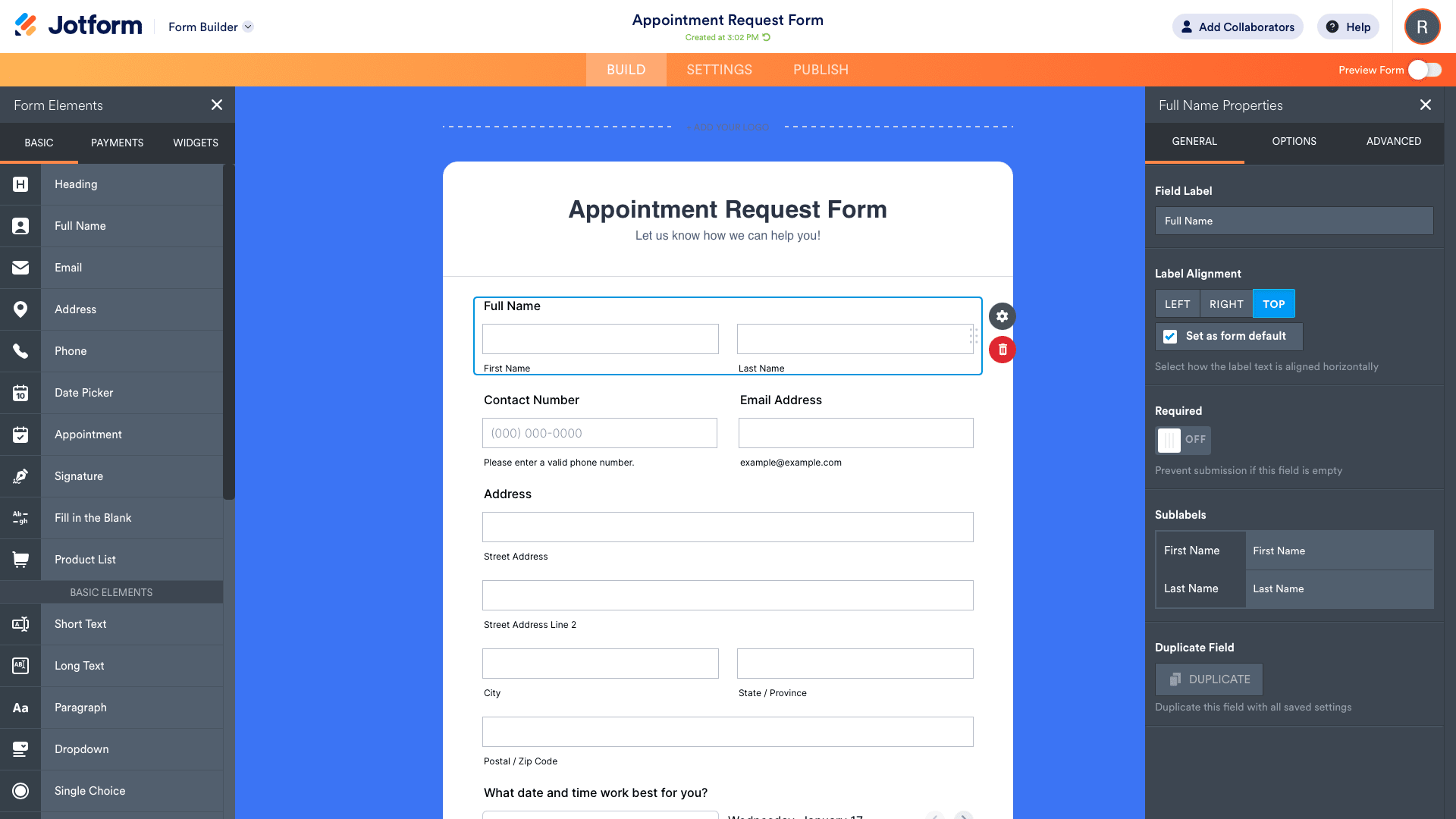The width and height of the screenshot is (1456, 819).
Task: Click the Signature element icon in sidebar
Action: pos(20,476)
